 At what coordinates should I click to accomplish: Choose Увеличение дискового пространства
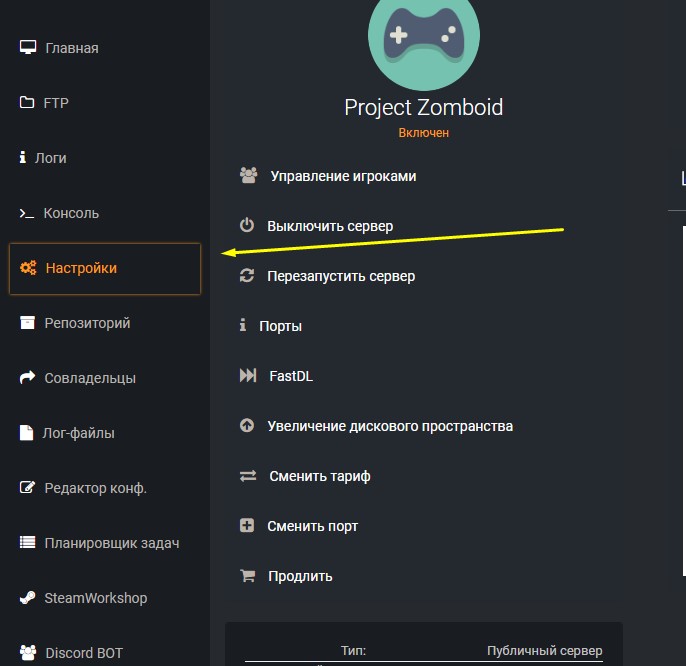376,426
